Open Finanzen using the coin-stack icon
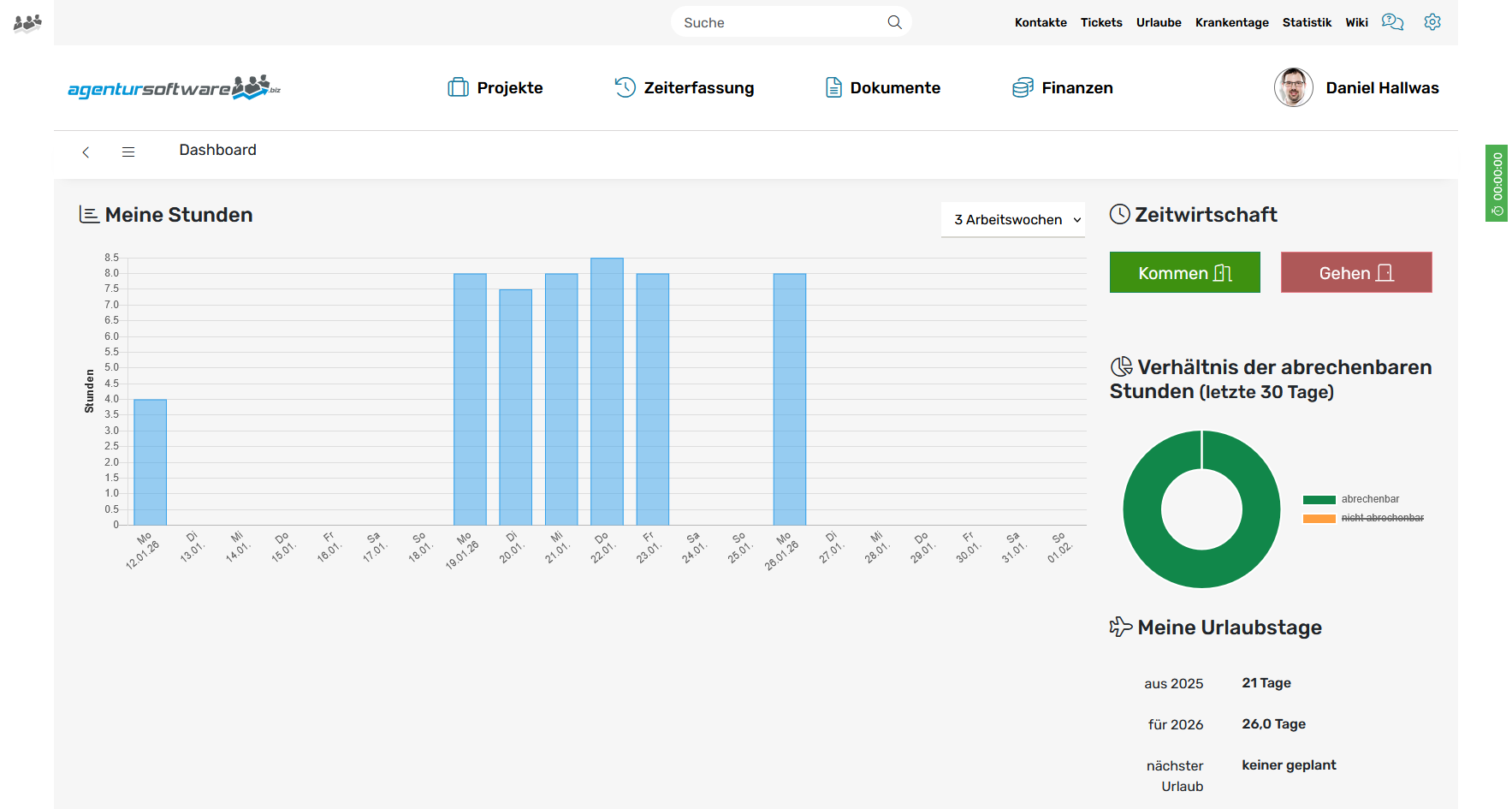The image size is (1512, 809). [1022, 86]
